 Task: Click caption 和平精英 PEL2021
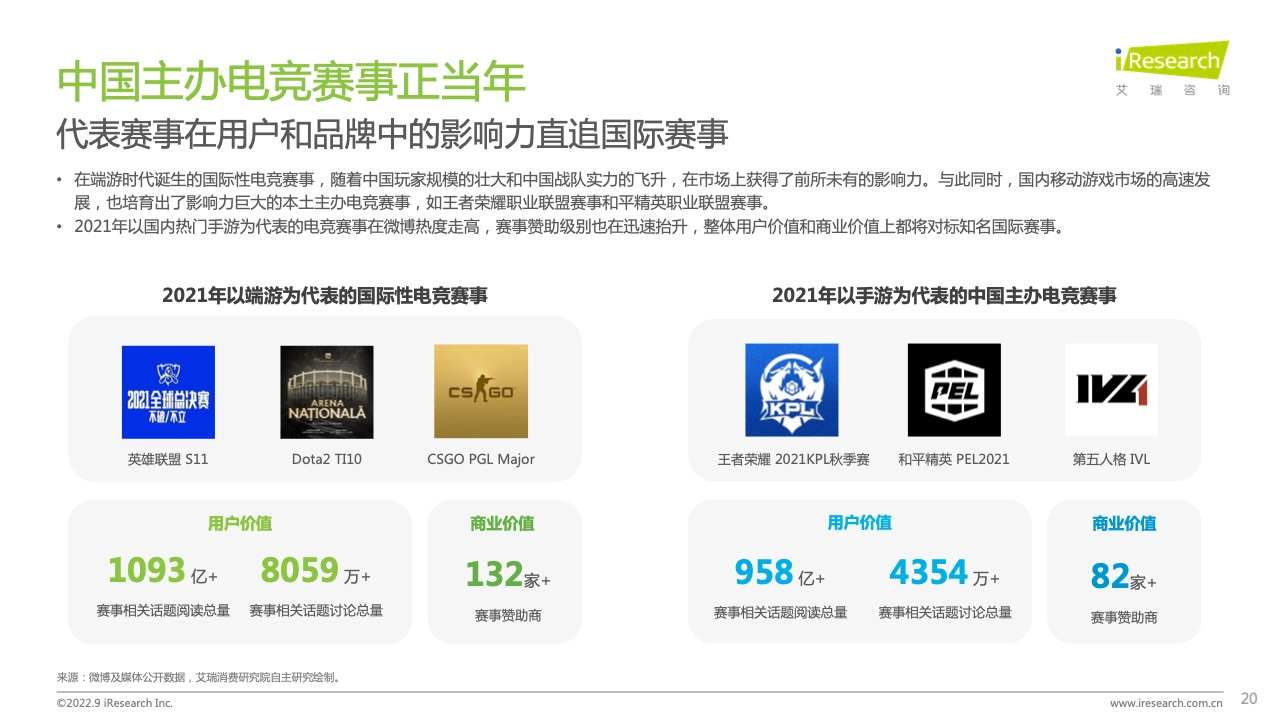click(954, 459)
